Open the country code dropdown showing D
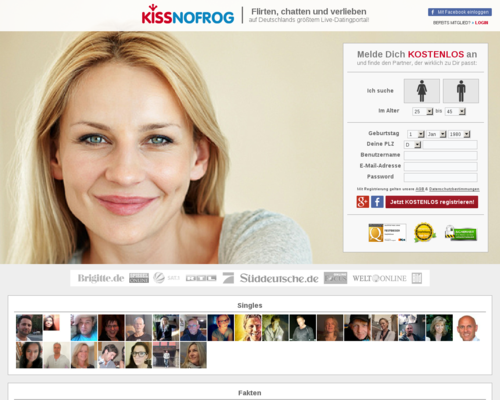 pyautogui.click(x=413, y=145)
